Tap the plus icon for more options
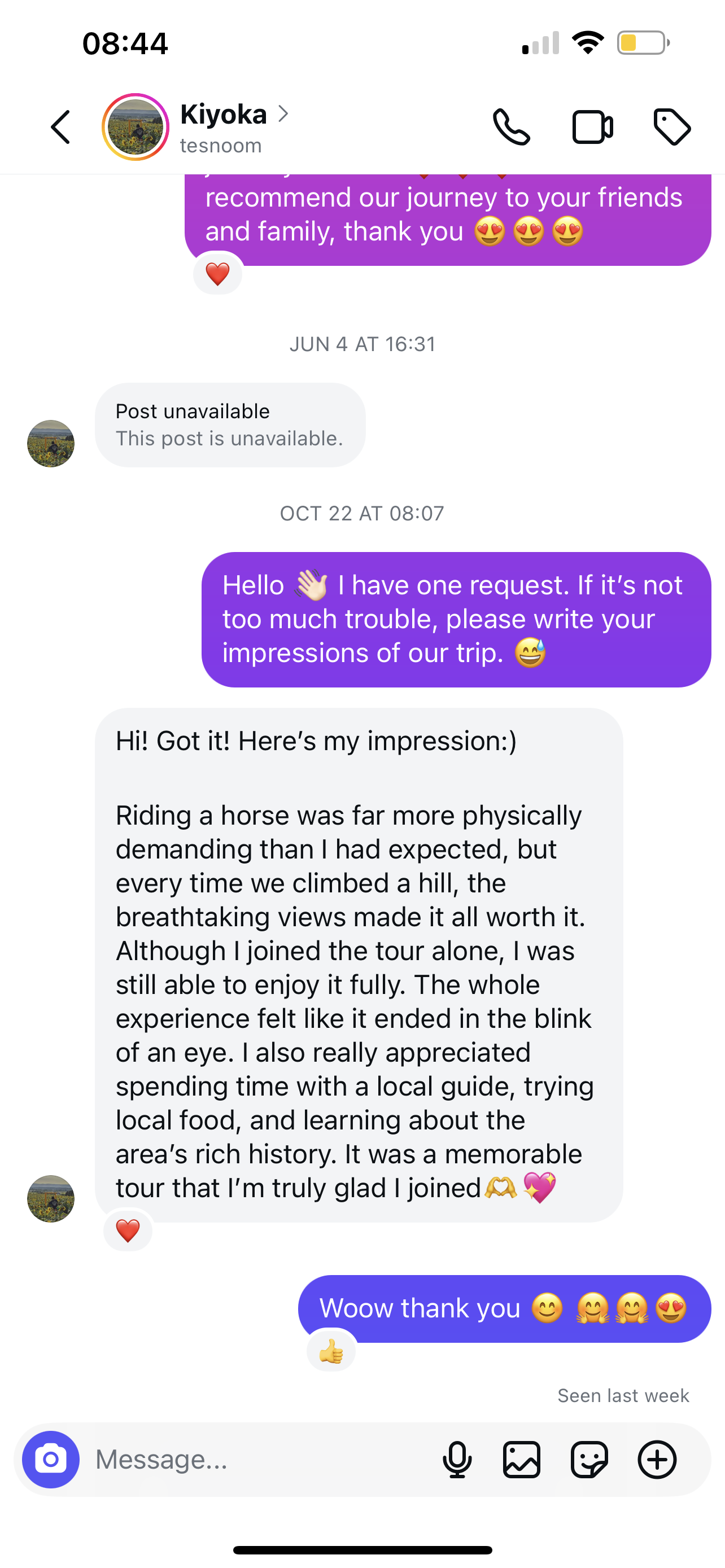725x1568 pixels. [657, 1459]
